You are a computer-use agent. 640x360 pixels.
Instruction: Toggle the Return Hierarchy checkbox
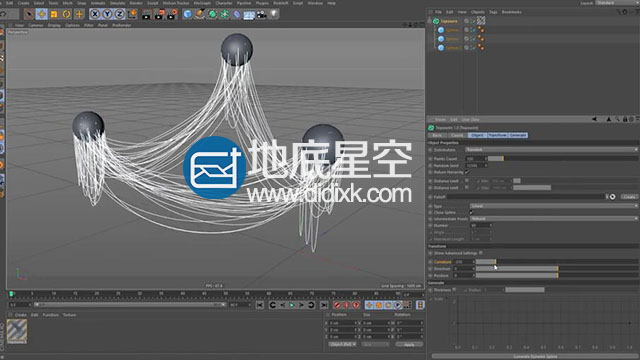pyautogui.click(x=467, y=172)
